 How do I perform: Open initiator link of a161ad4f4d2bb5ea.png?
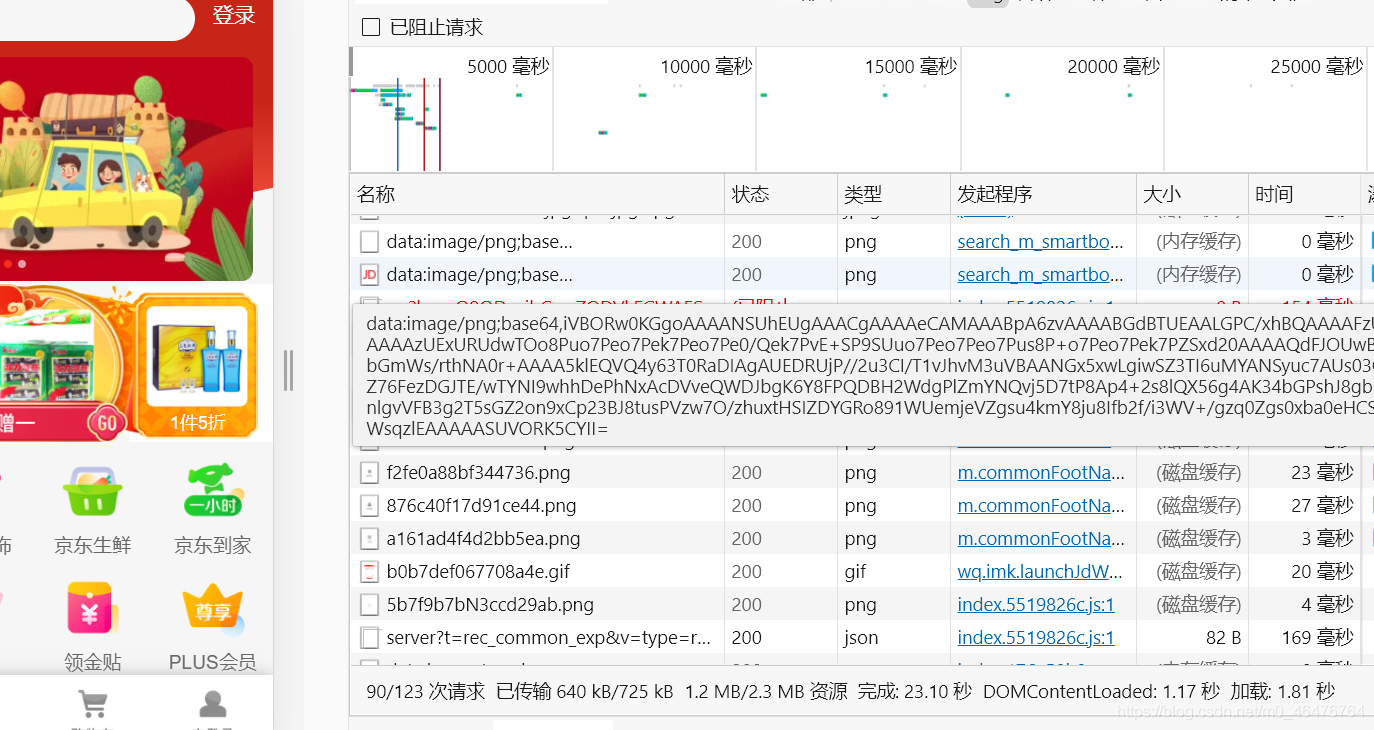tap(1041, 538)
